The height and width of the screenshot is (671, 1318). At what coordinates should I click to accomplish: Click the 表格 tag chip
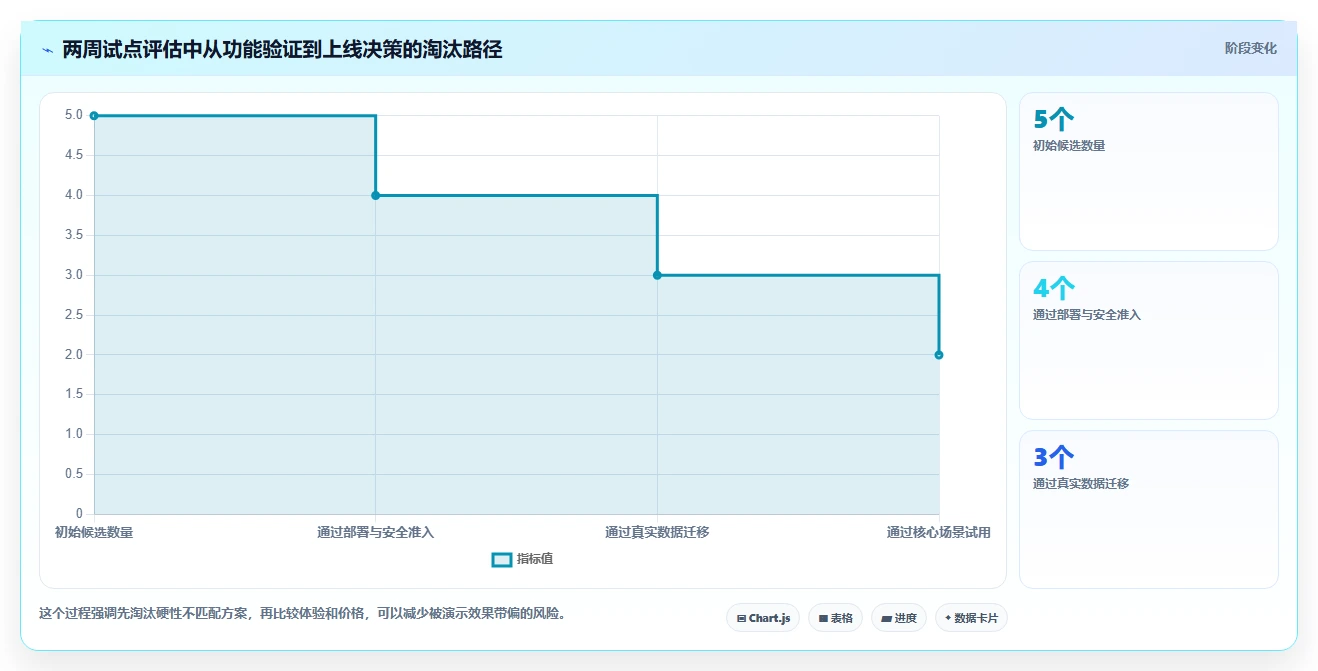point(836,618)
